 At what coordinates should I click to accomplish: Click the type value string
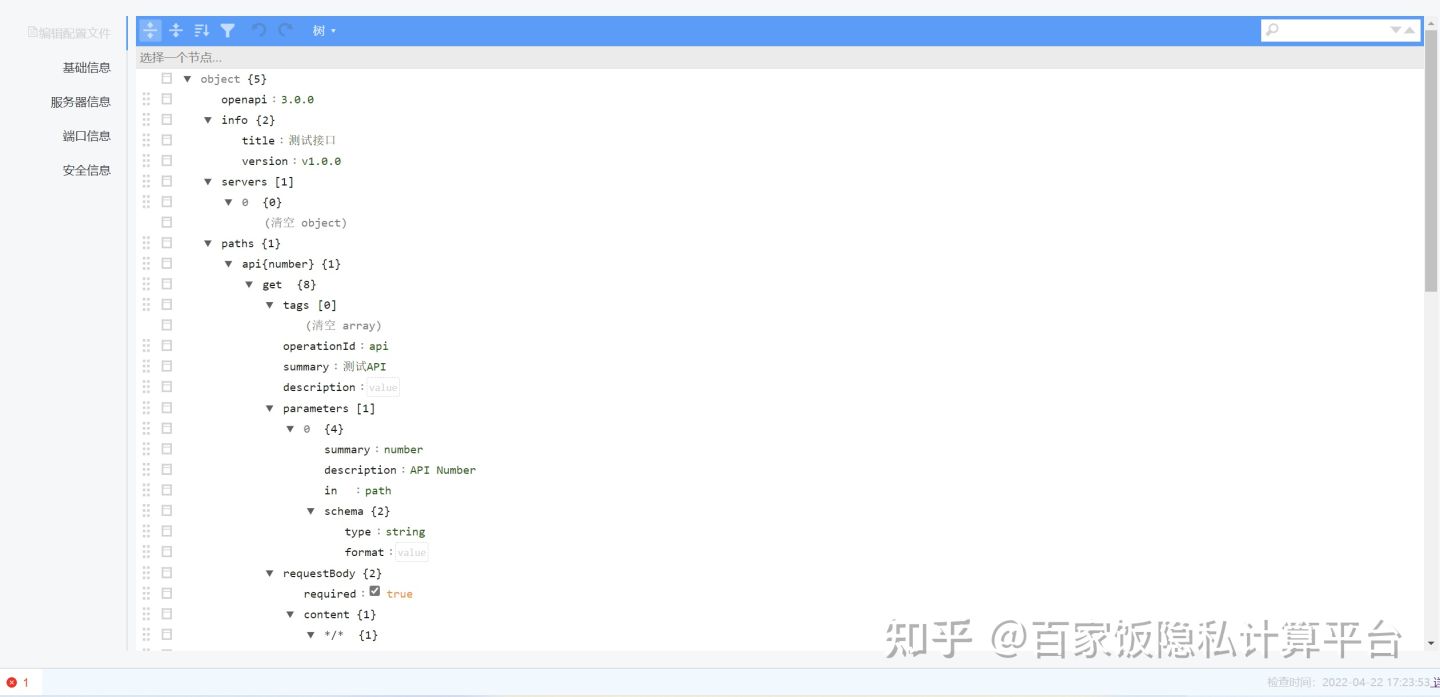[405, 532]
